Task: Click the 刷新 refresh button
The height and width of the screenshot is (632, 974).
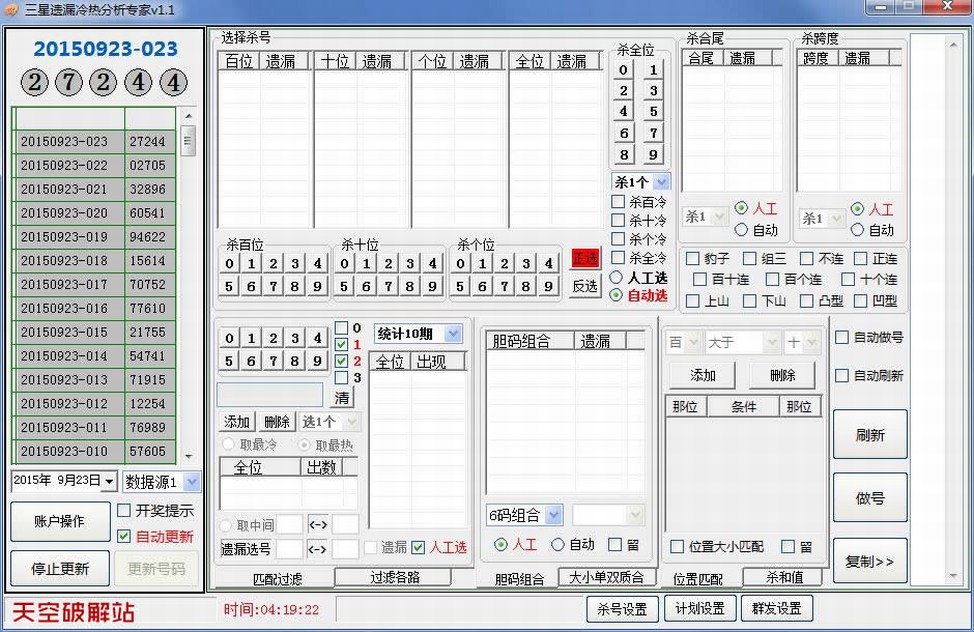Action: tap(869, 436)
